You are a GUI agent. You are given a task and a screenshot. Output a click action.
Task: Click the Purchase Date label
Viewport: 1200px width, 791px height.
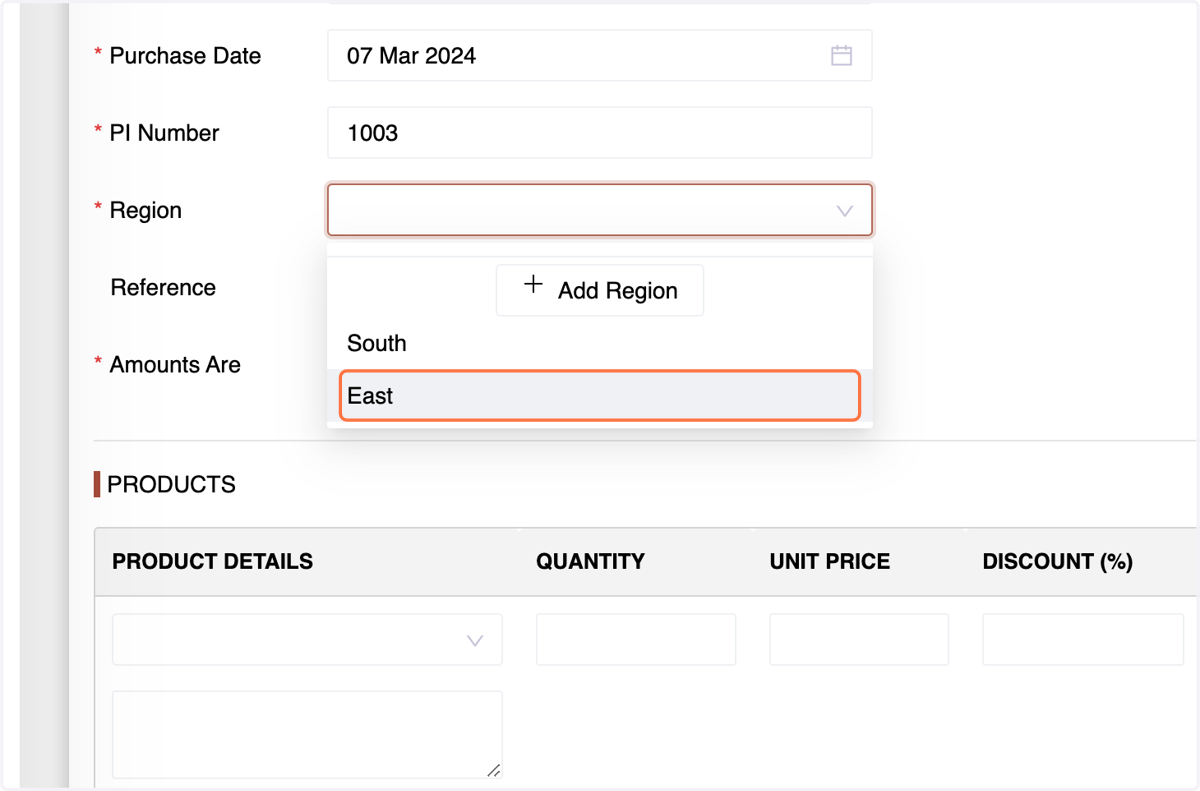coord(185,56)
